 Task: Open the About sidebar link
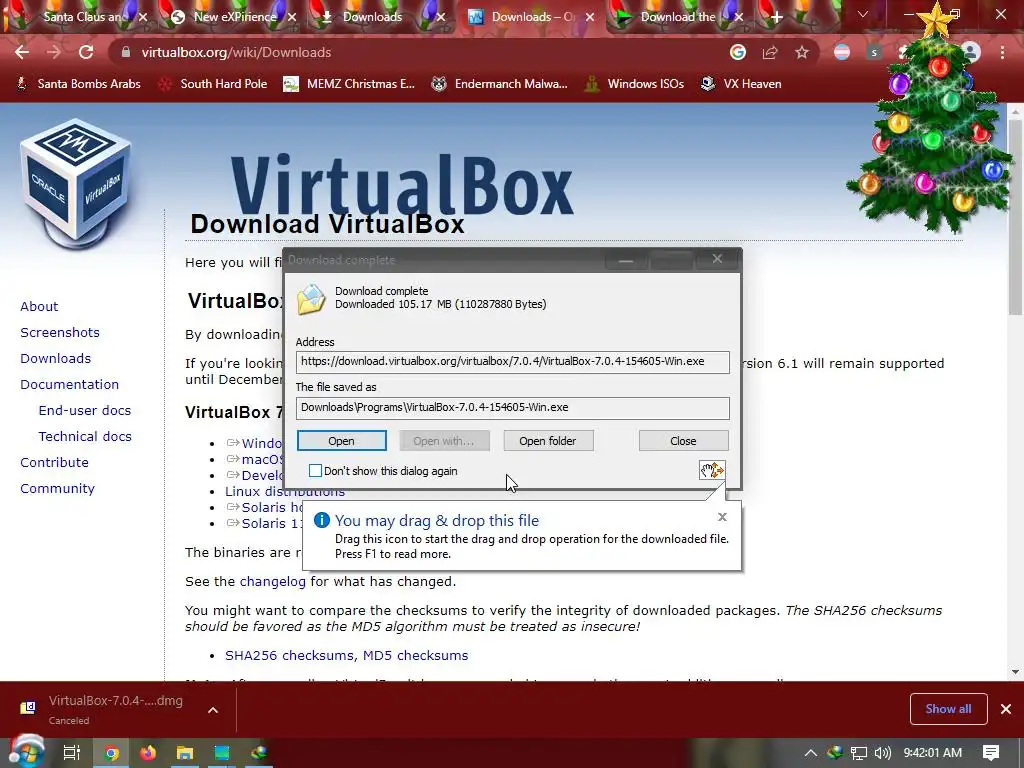[x=39, y=306]
